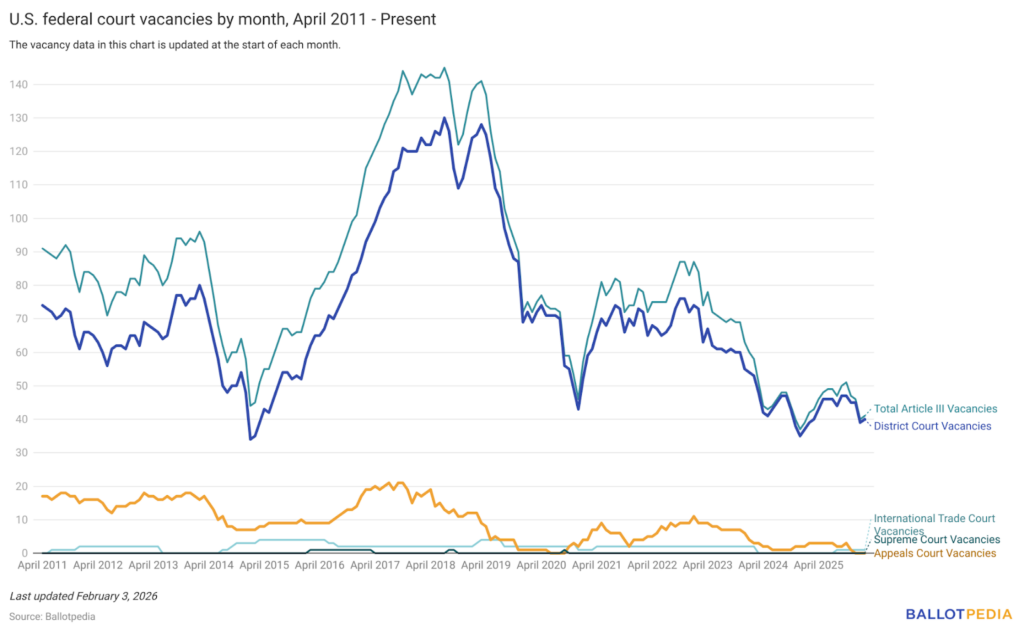Click the Last updated February 3, 2026 note
The image size is (1024, 632).
83,596
